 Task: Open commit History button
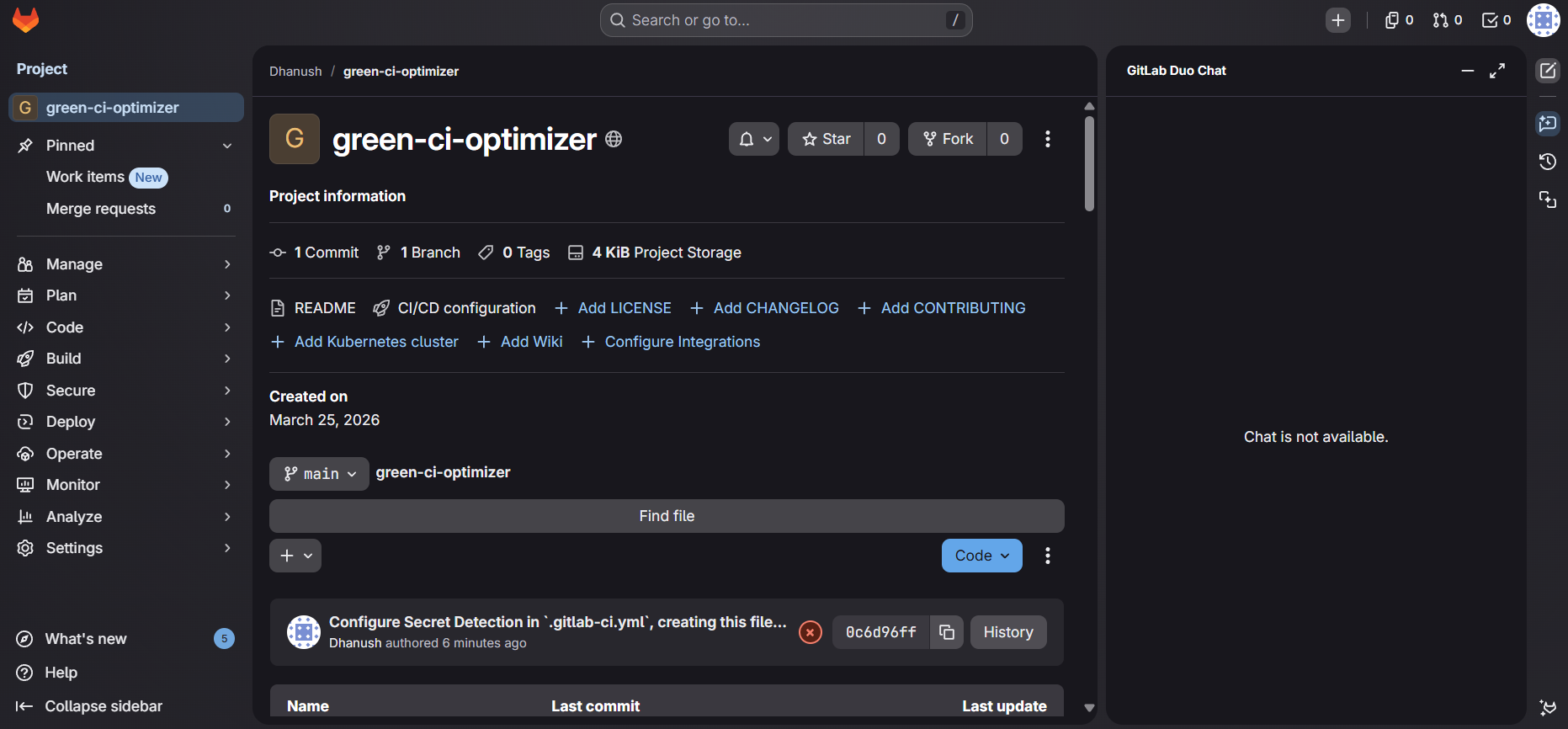tap(1008, 632)
